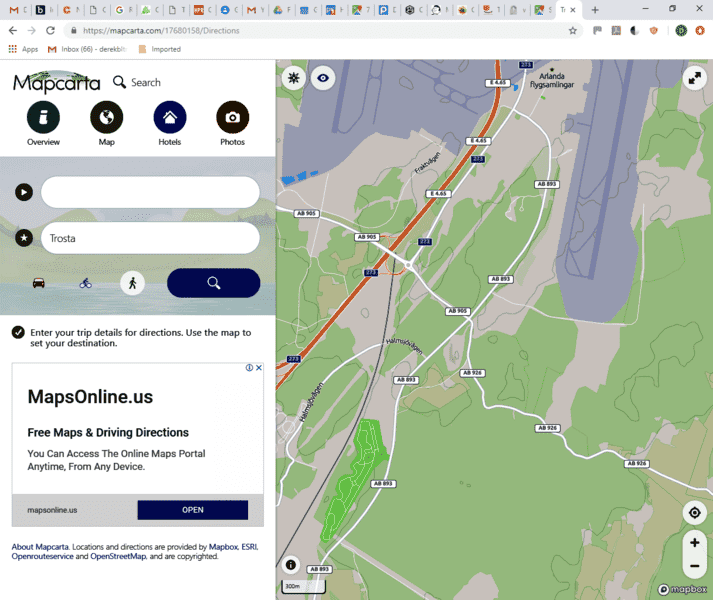Locate my position on map
Screen dimensions: 713x600
coord(694,513)
